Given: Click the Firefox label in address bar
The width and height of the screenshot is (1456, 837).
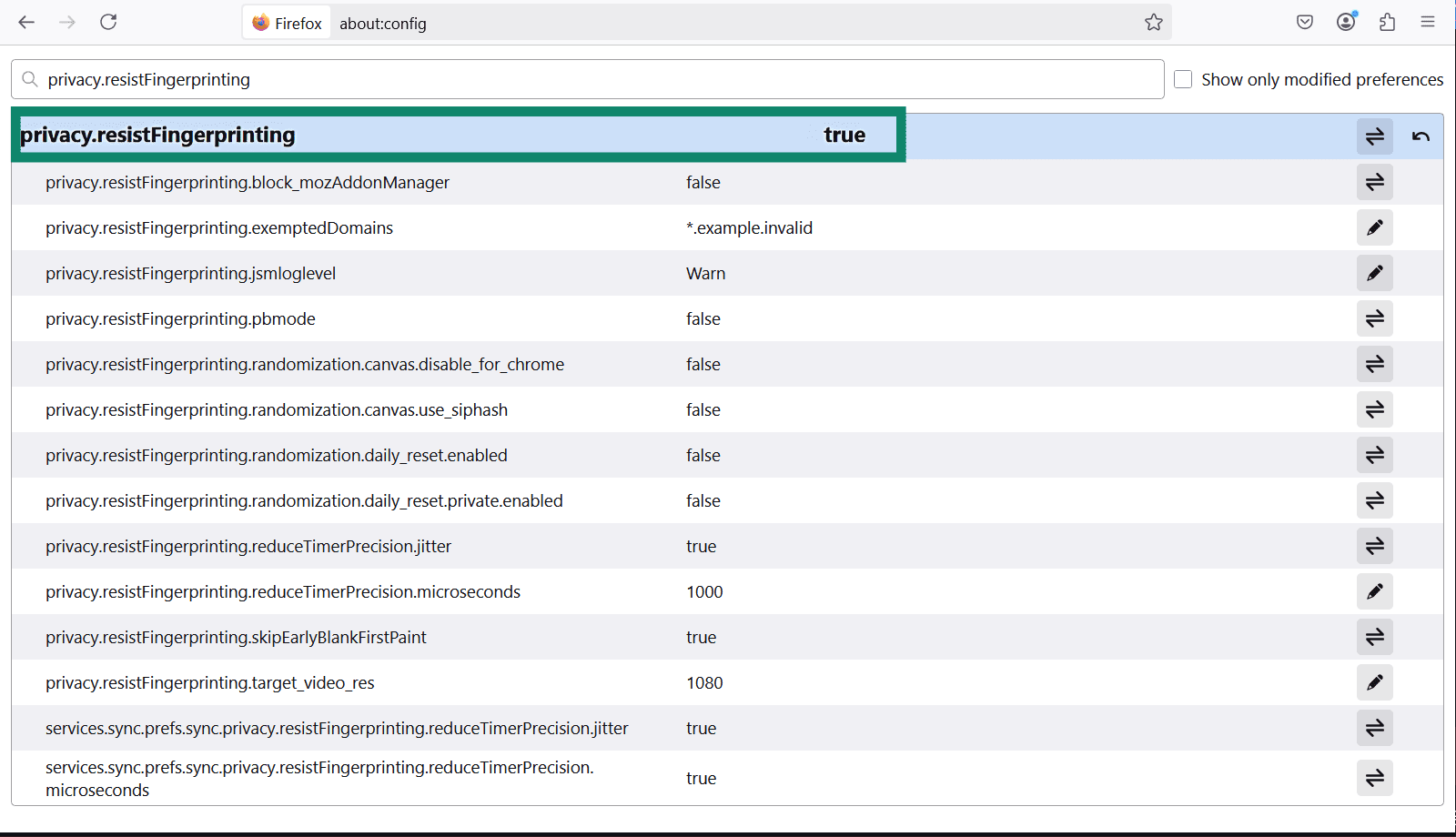Looking at the screenshot, I should [x=287, y=22].
